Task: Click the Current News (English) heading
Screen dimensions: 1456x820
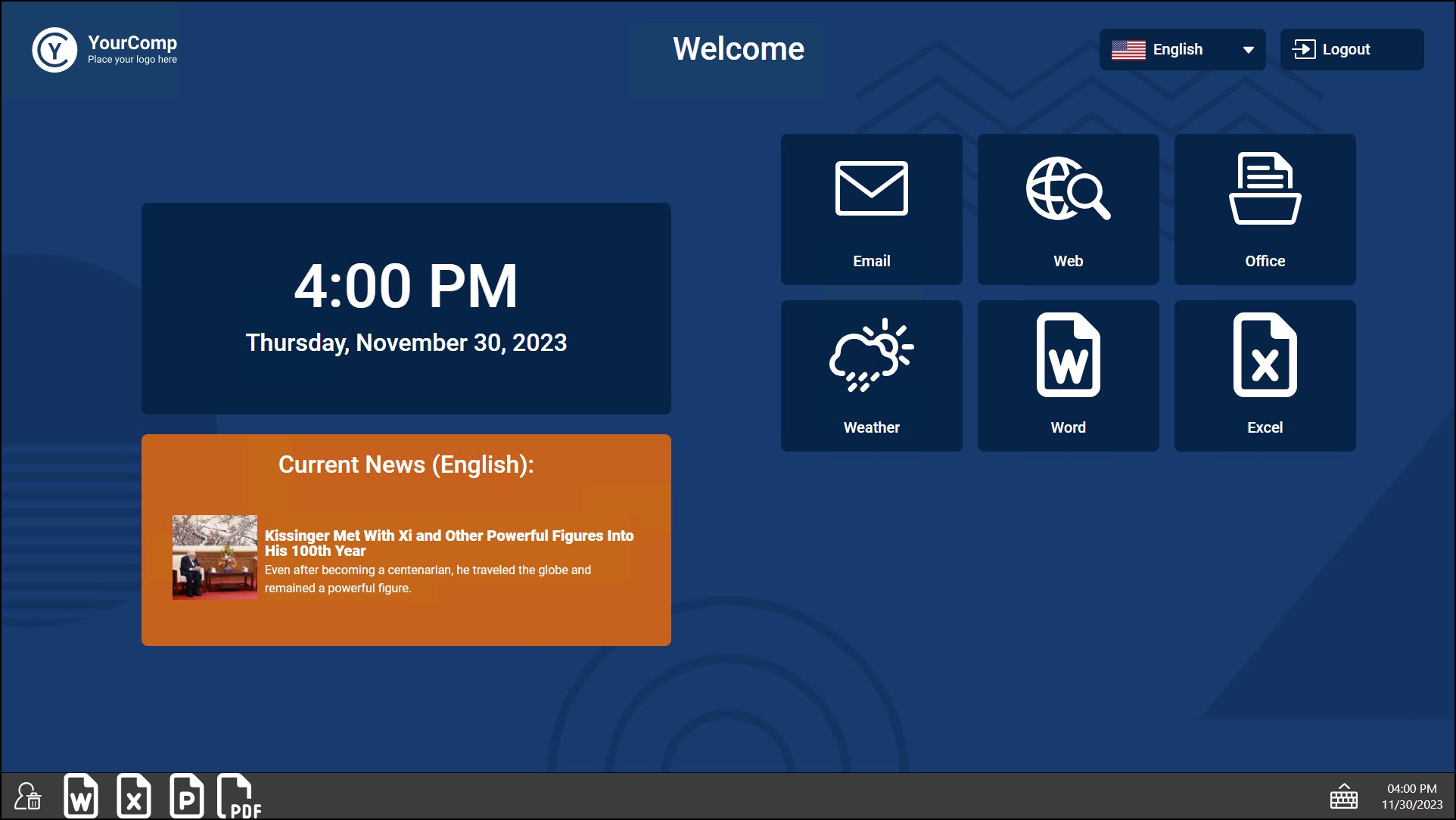Action: (x=406, y=464)
